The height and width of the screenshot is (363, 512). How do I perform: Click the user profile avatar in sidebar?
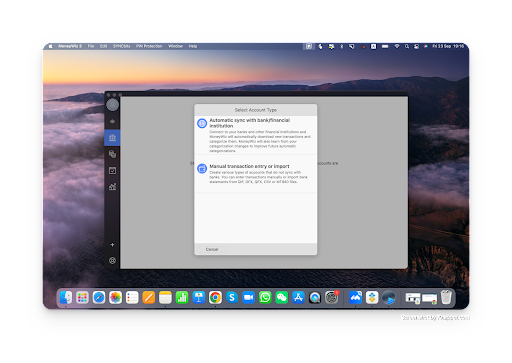[x=112, y=105]
